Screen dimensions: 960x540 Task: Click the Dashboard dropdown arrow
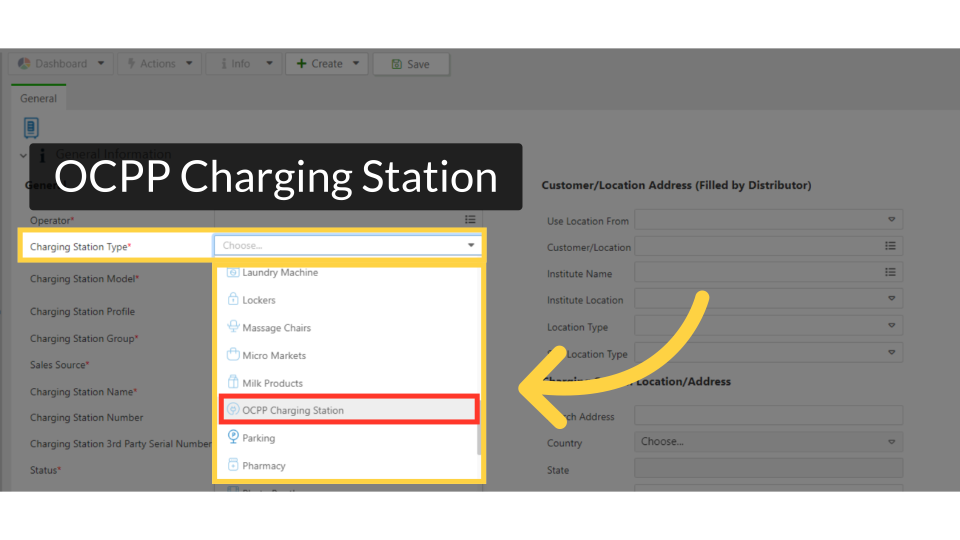(x=101, y=63)
